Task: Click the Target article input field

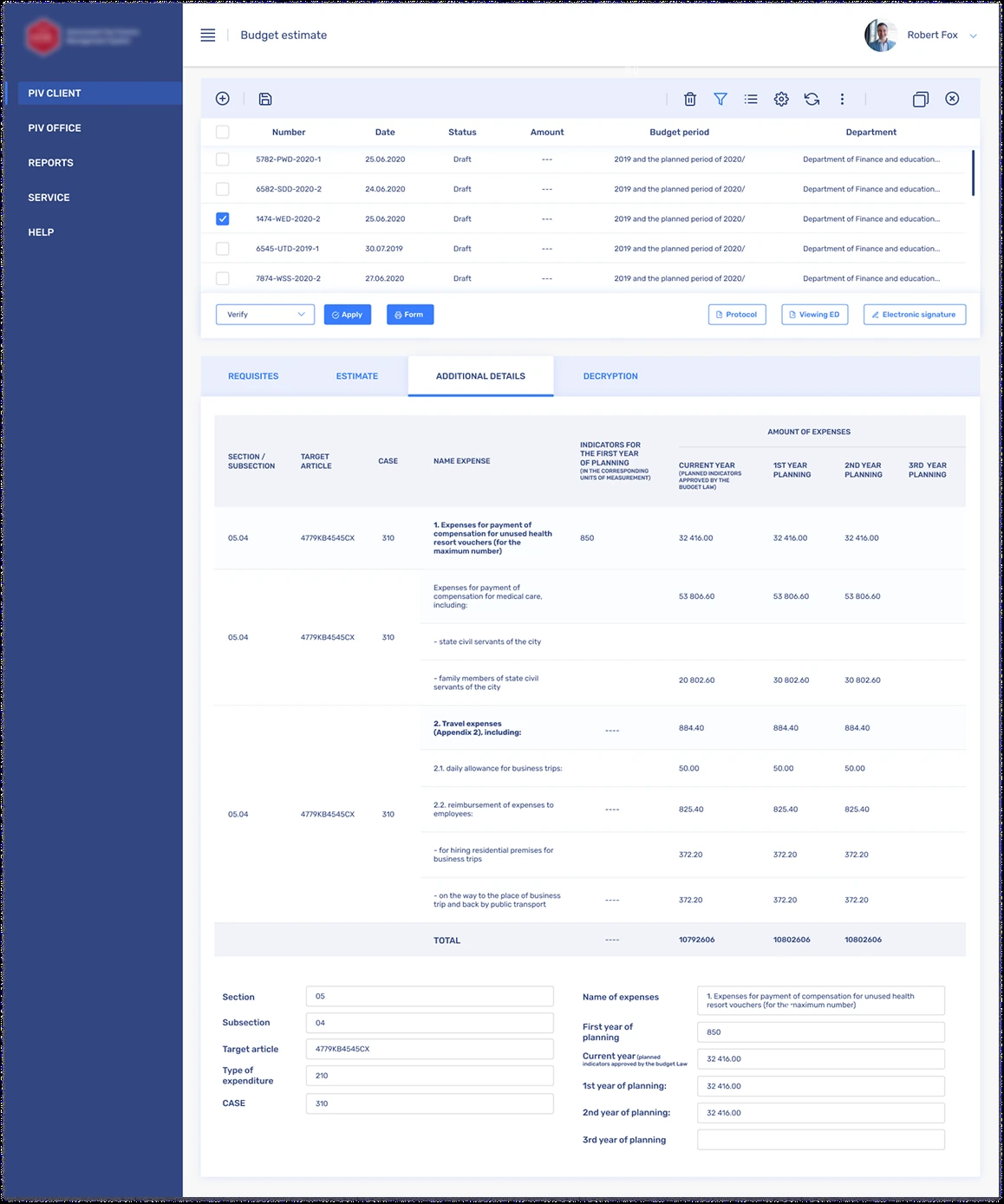Action: pyautogui.click(x=429, y=1049)
